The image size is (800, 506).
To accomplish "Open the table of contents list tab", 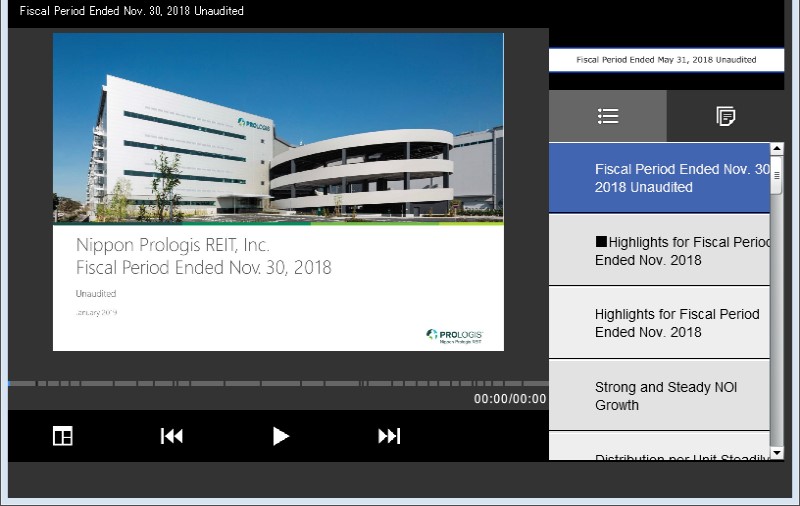I will tap(608, 116).
